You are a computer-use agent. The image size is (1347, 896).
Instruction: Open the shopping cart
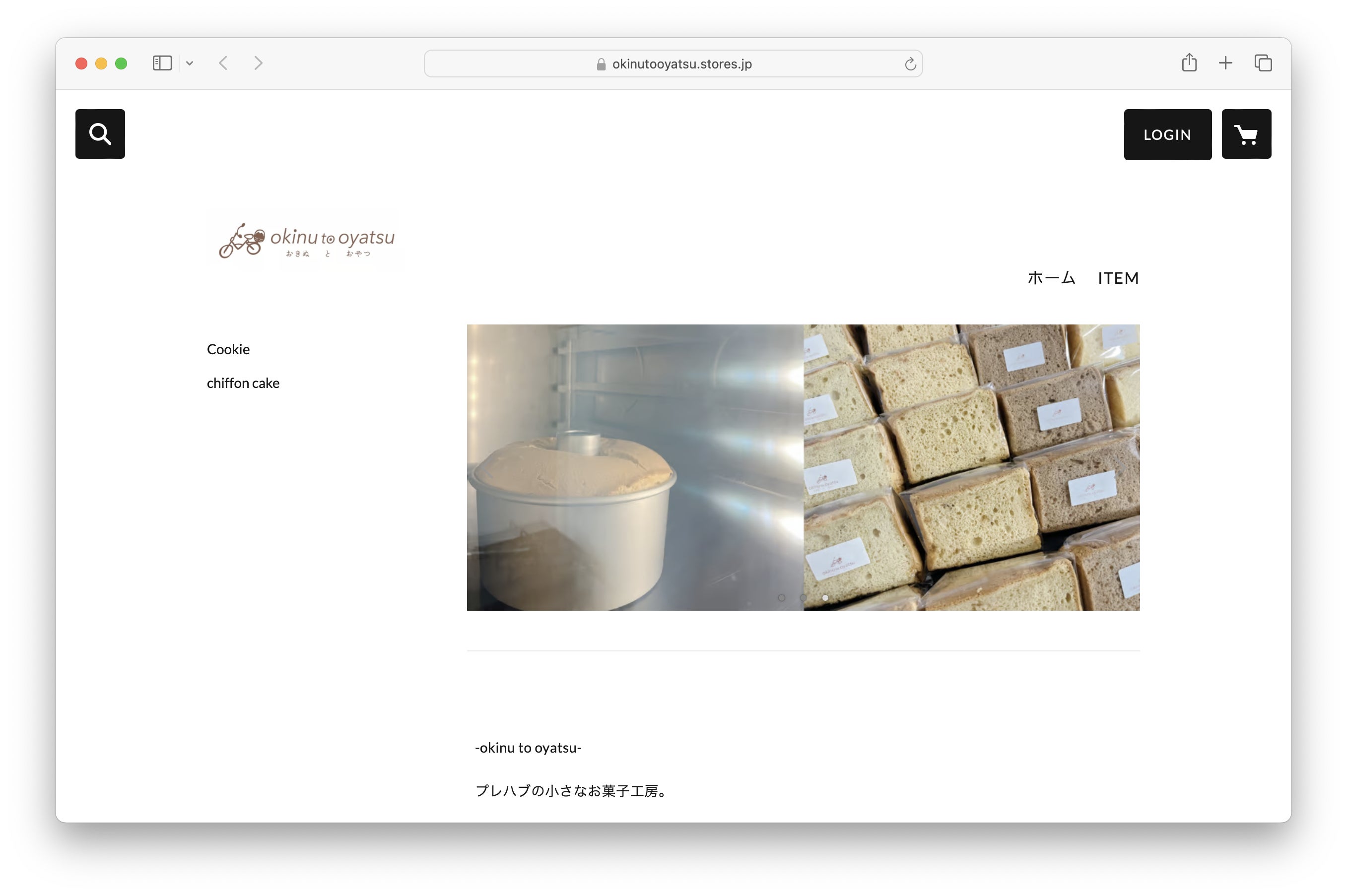[1246, 134]
